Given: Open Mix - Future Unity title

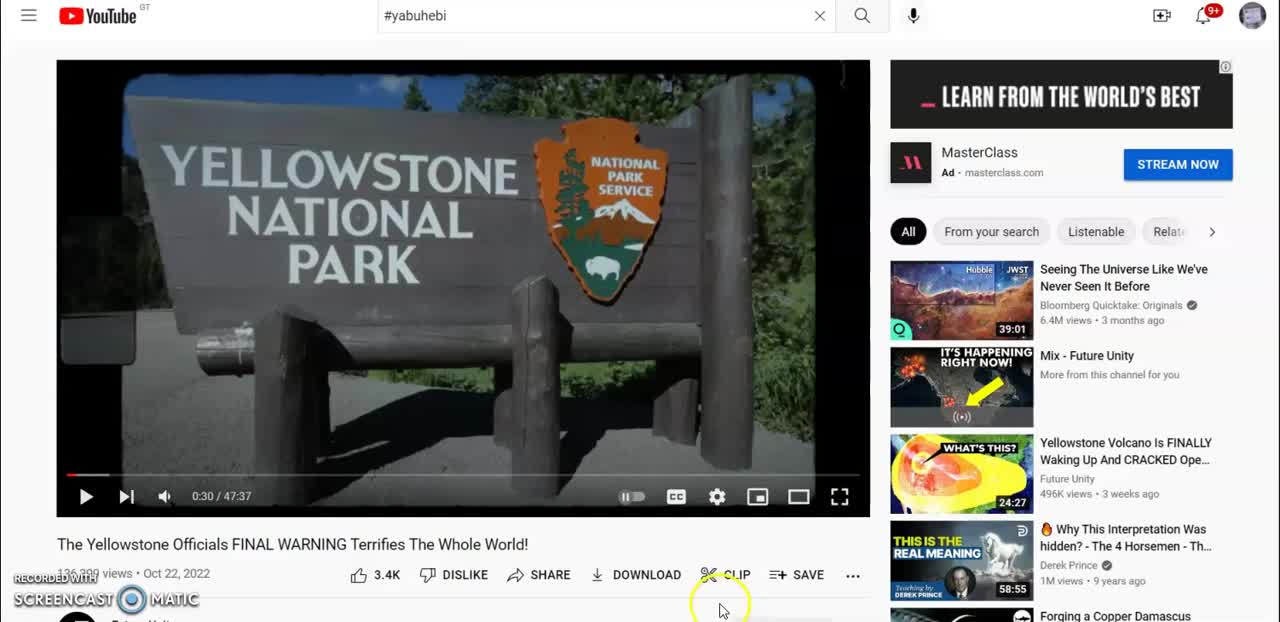Looking at the screenshot, I should pyautogui.click(x=1087, y=356).
